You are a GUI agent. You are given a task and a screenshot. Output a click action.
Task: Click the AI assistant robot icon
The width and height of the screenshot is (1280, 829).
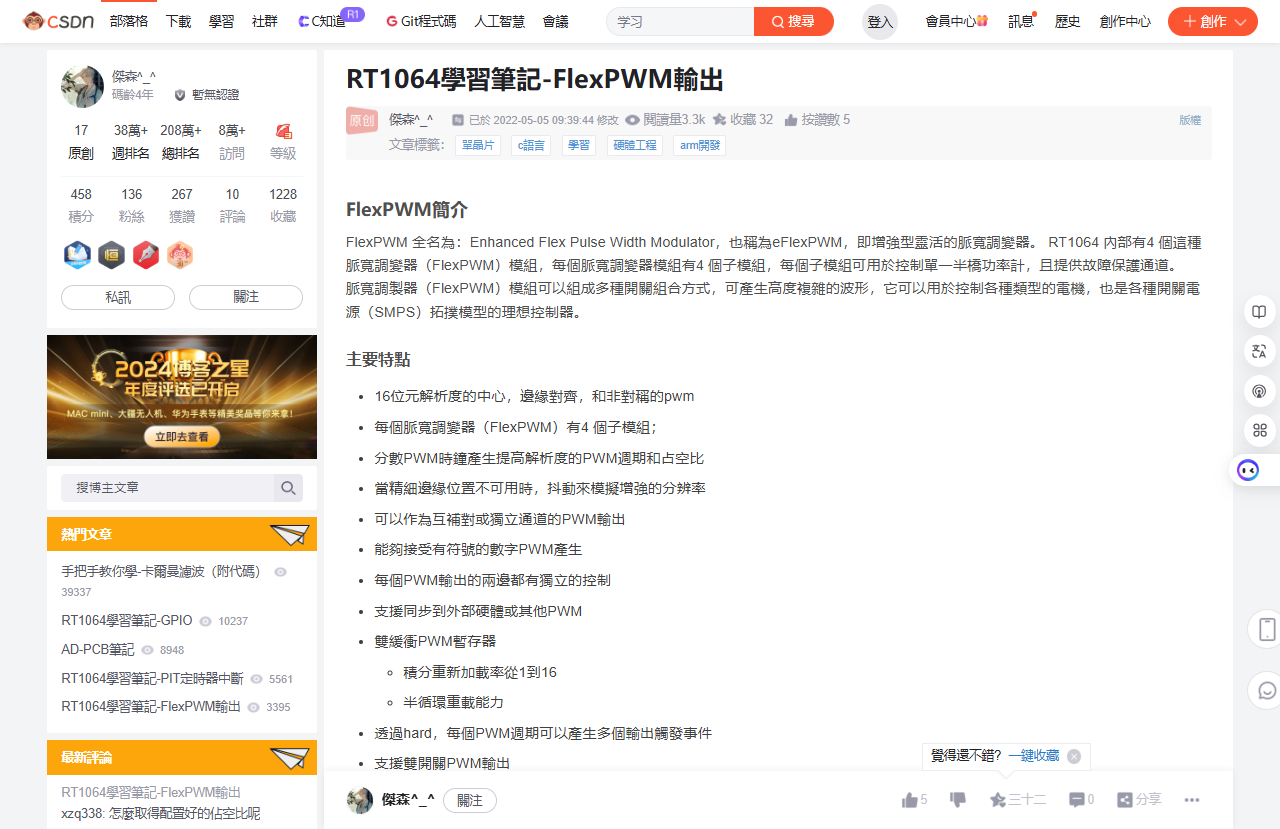point(1248,470)
